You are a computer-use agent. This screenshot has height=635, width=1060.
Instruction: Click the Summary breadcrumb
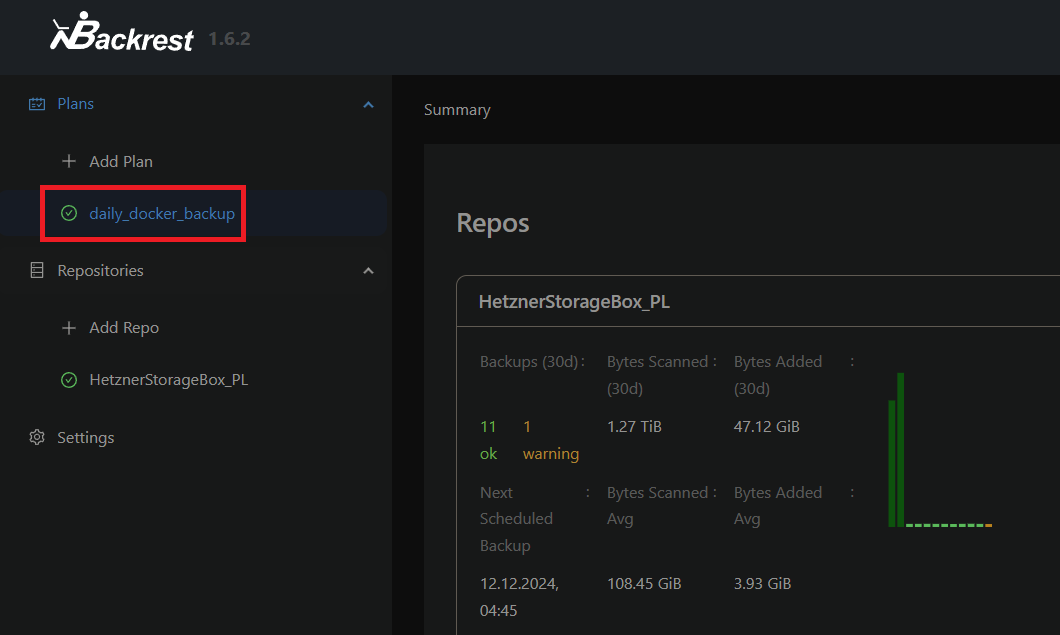457,110
